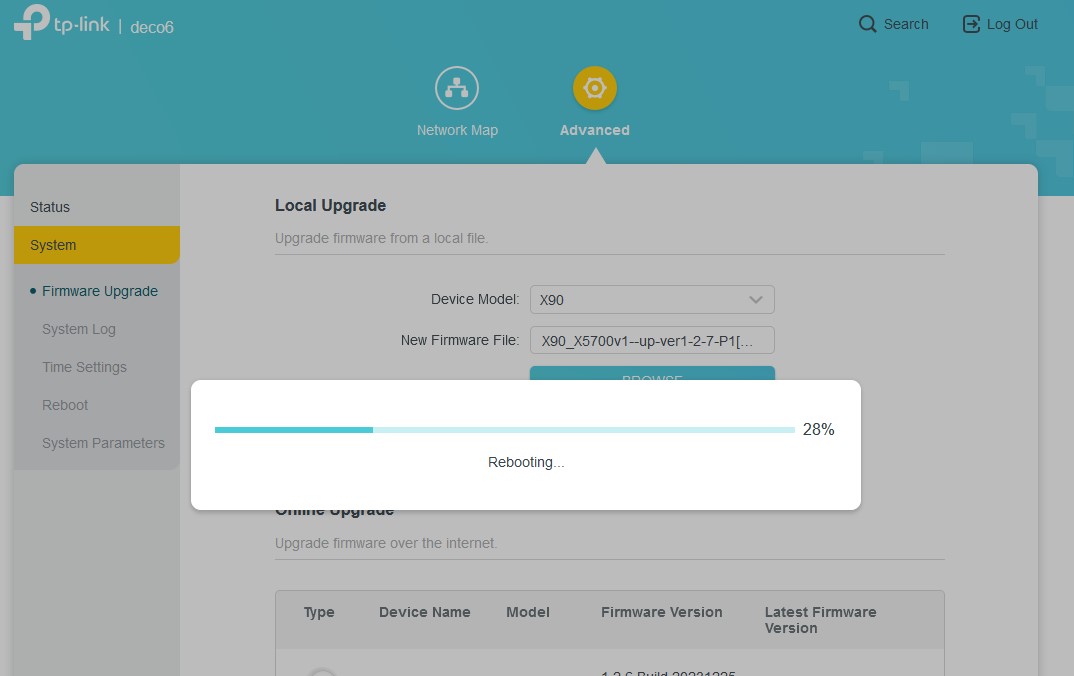
Task: Click the Device Name column header
Action: (x=424, y=612)
